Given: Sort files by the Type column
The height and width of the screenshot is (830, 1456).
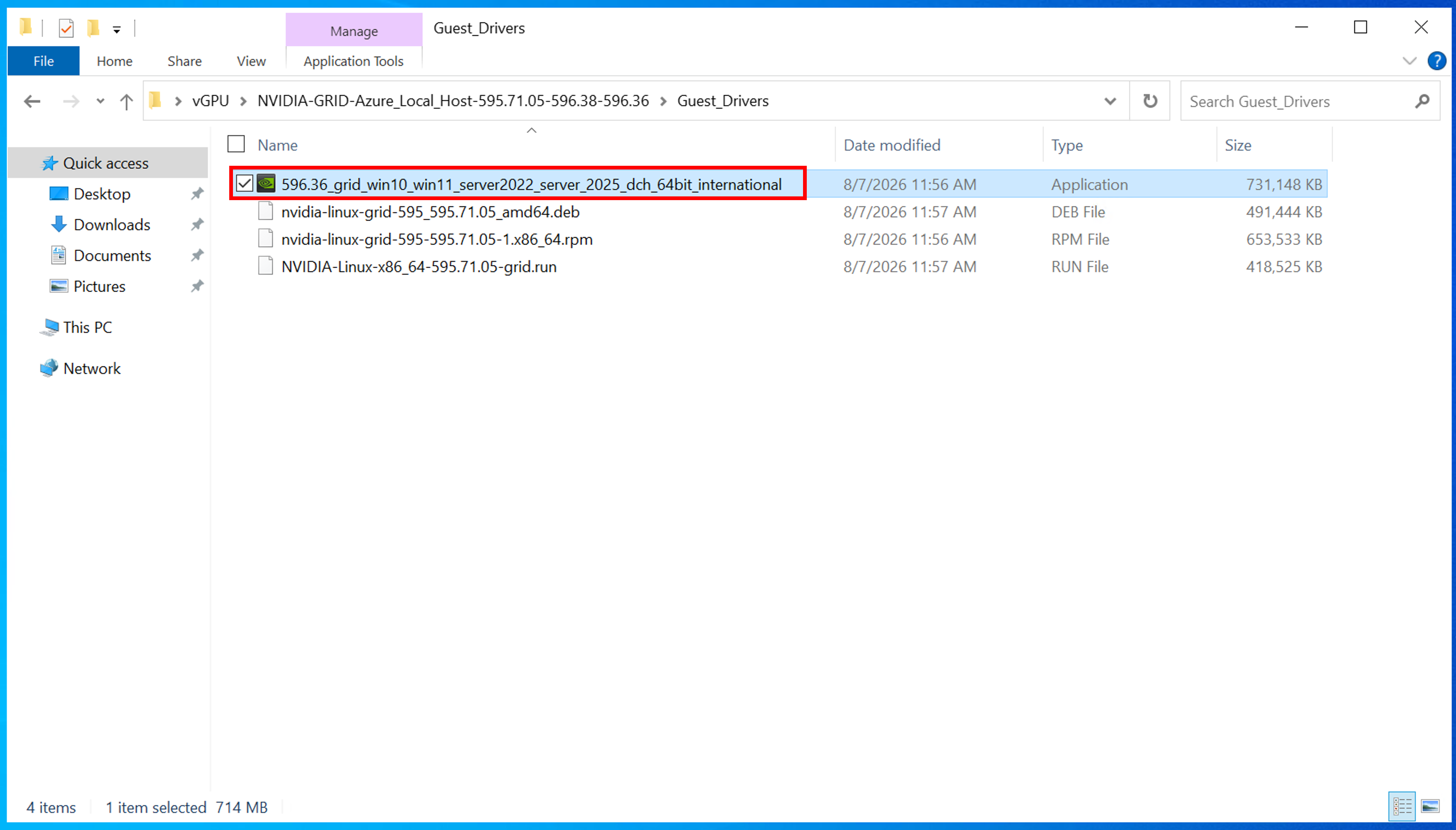Looking at the screenshot, I should [x=1067, y=145].
